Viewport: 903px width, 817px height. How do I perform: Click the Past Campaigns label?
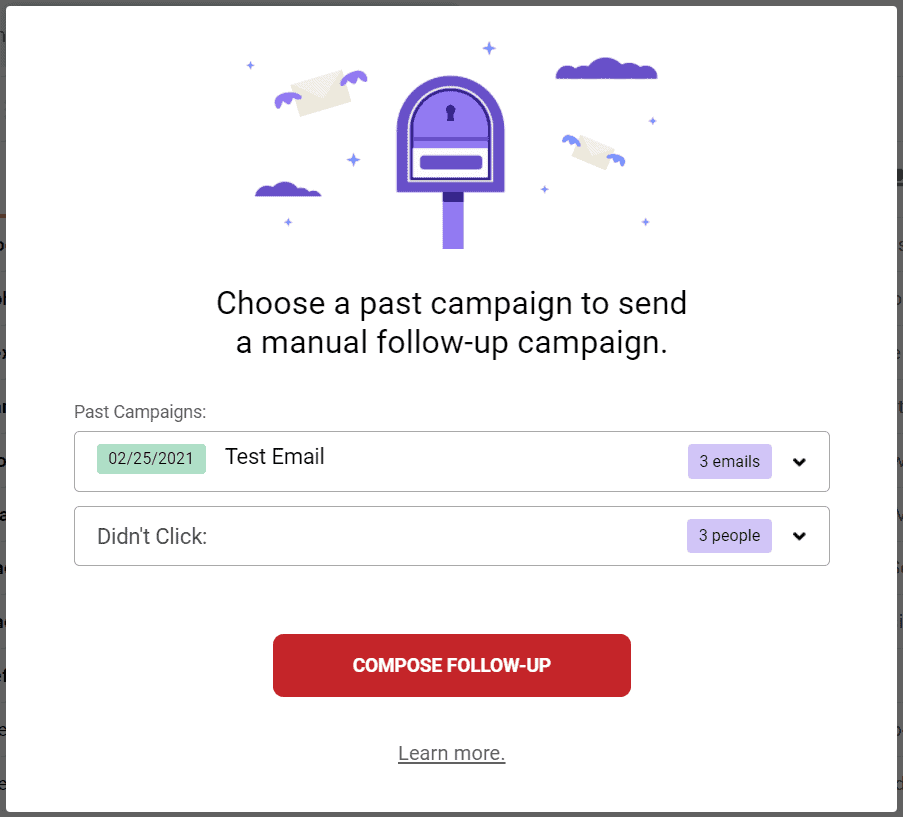(140, 412)
